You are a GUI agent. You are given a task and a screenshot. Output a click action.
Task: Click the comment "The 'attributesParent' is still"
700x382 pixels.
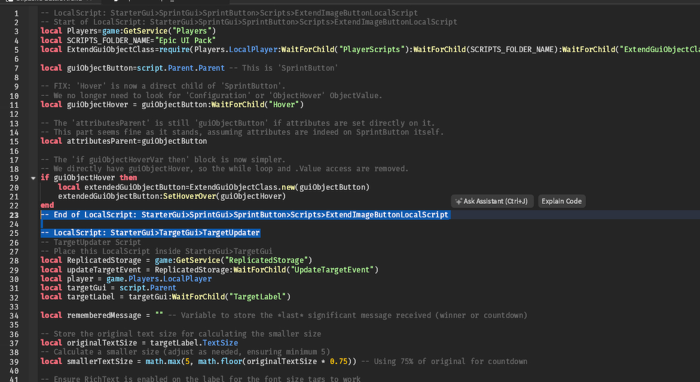pos(238,123)
